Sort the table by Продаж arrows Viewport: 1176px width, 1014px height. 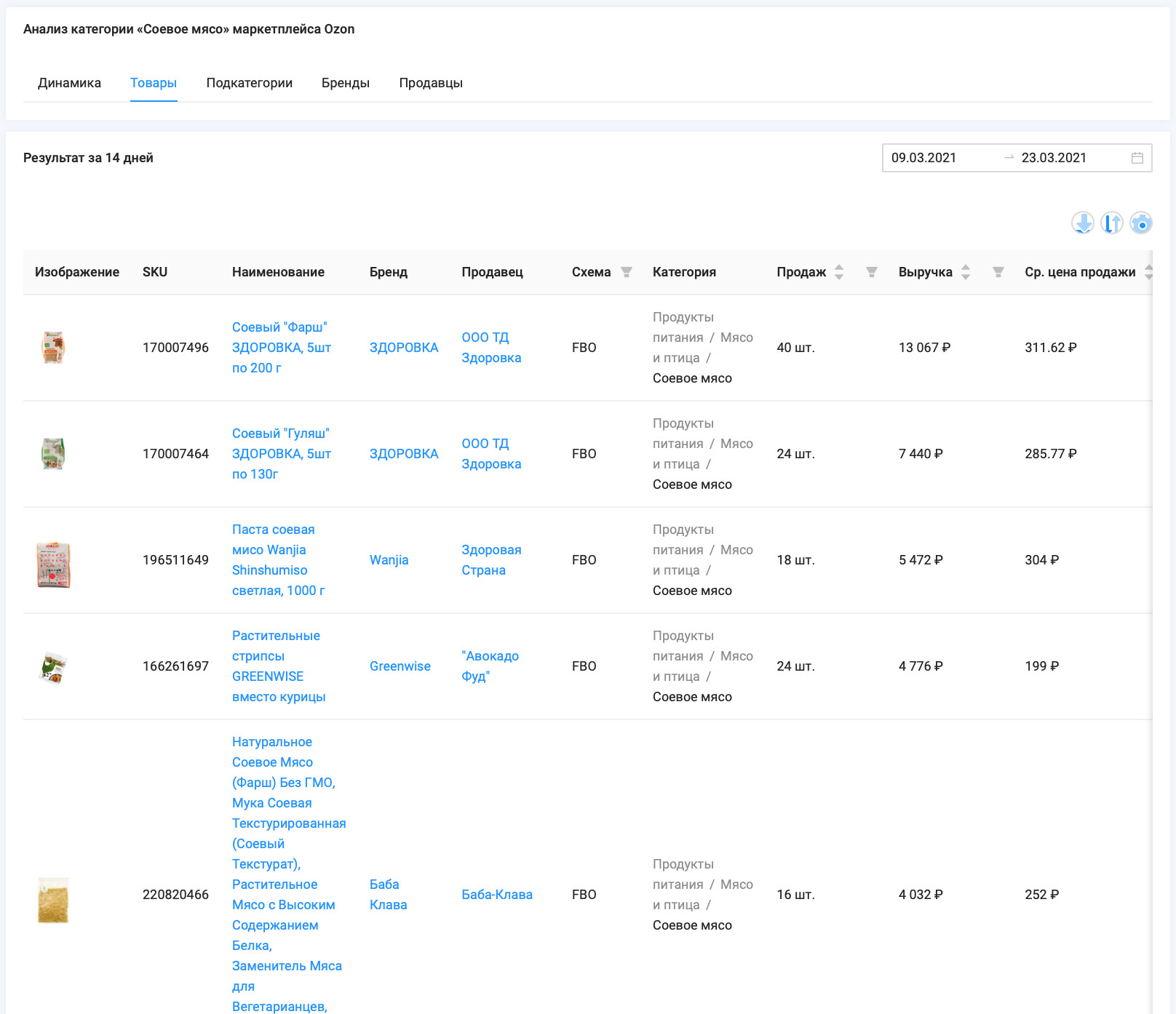[839, 272]
